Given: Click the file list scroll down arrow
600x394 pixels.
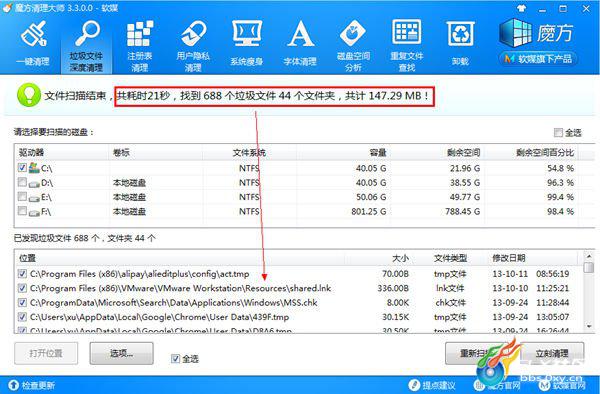Looking at the screenshot, I should (x=589, y=326).
